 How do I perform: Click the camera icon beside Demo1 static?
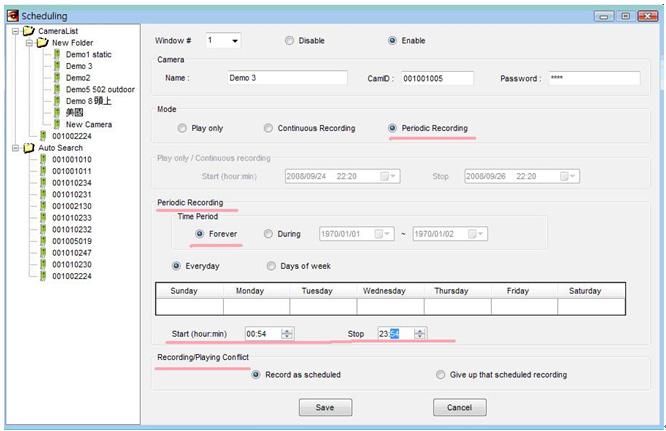[x=56, y=54]
